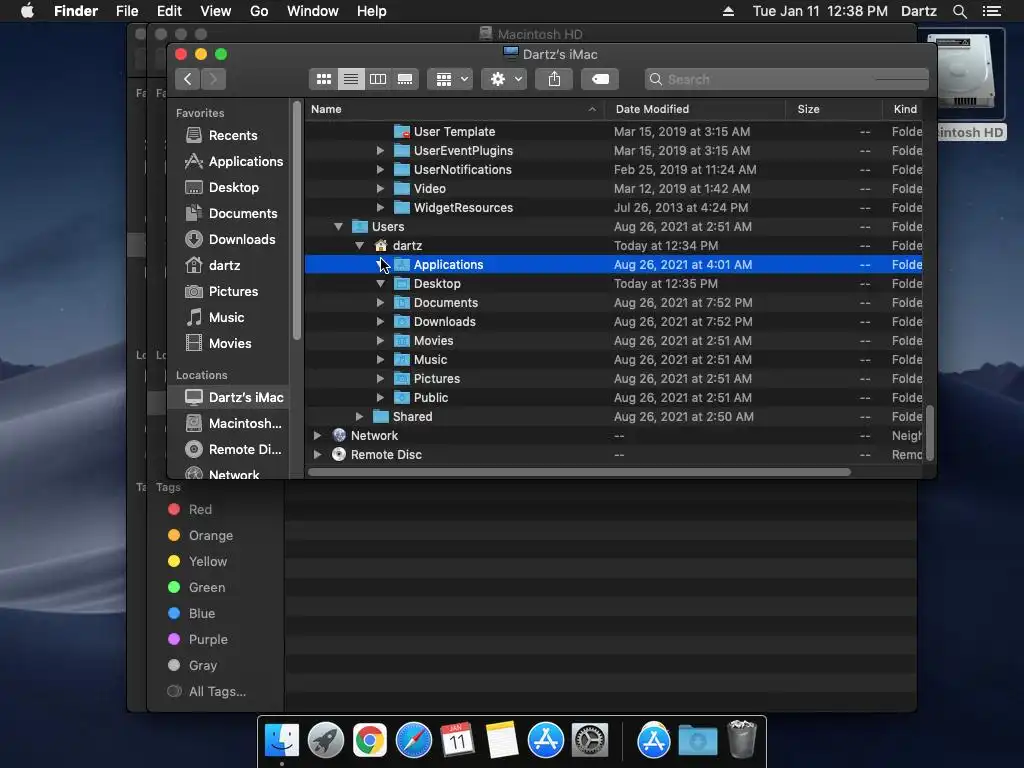Open the Edit menu
This screenshot has width=1024, height=768.
169,11
